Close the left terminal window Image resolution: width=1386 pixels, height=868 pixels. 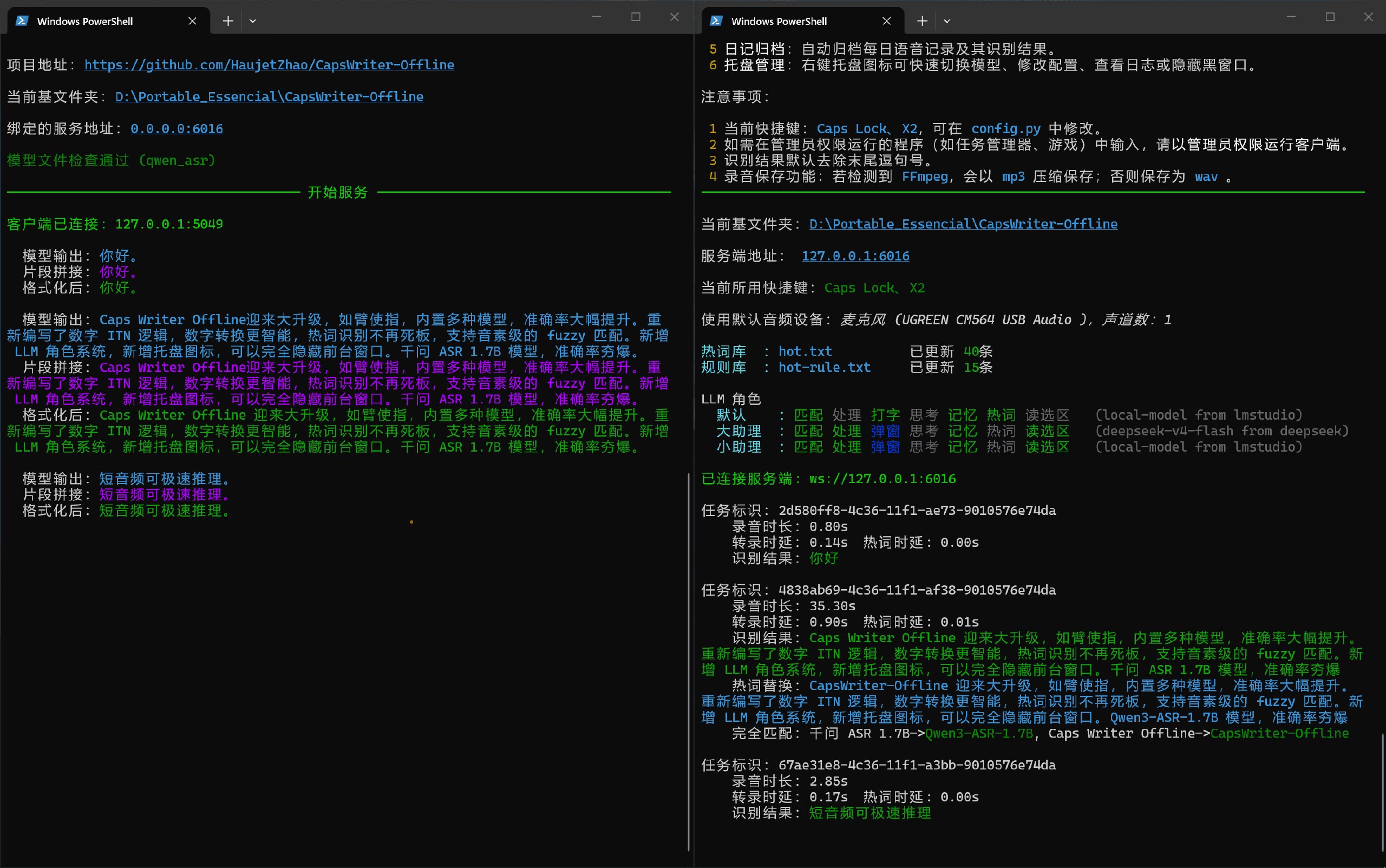pyautogui.click(x=675, y=17)
